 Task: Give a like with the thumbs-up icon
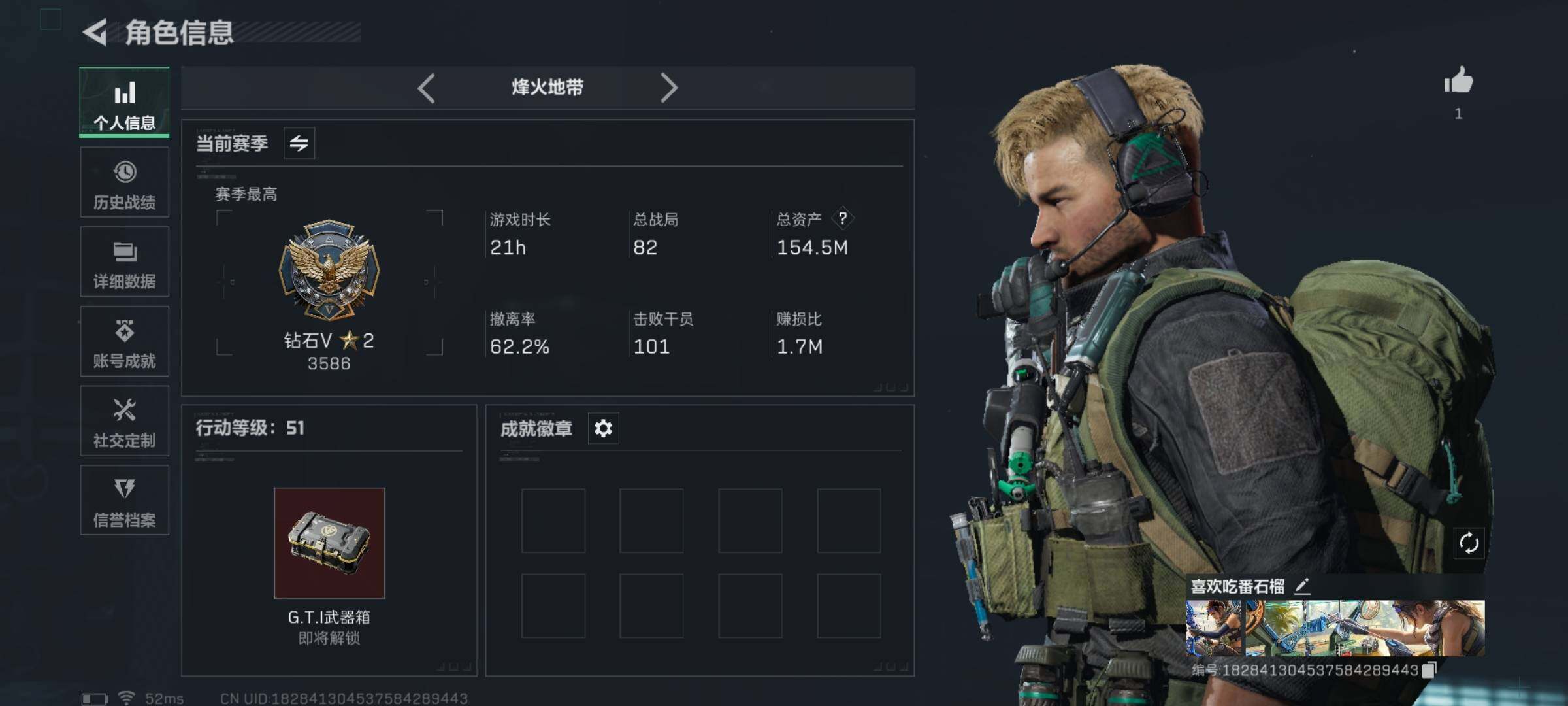tap(1458, 82)
